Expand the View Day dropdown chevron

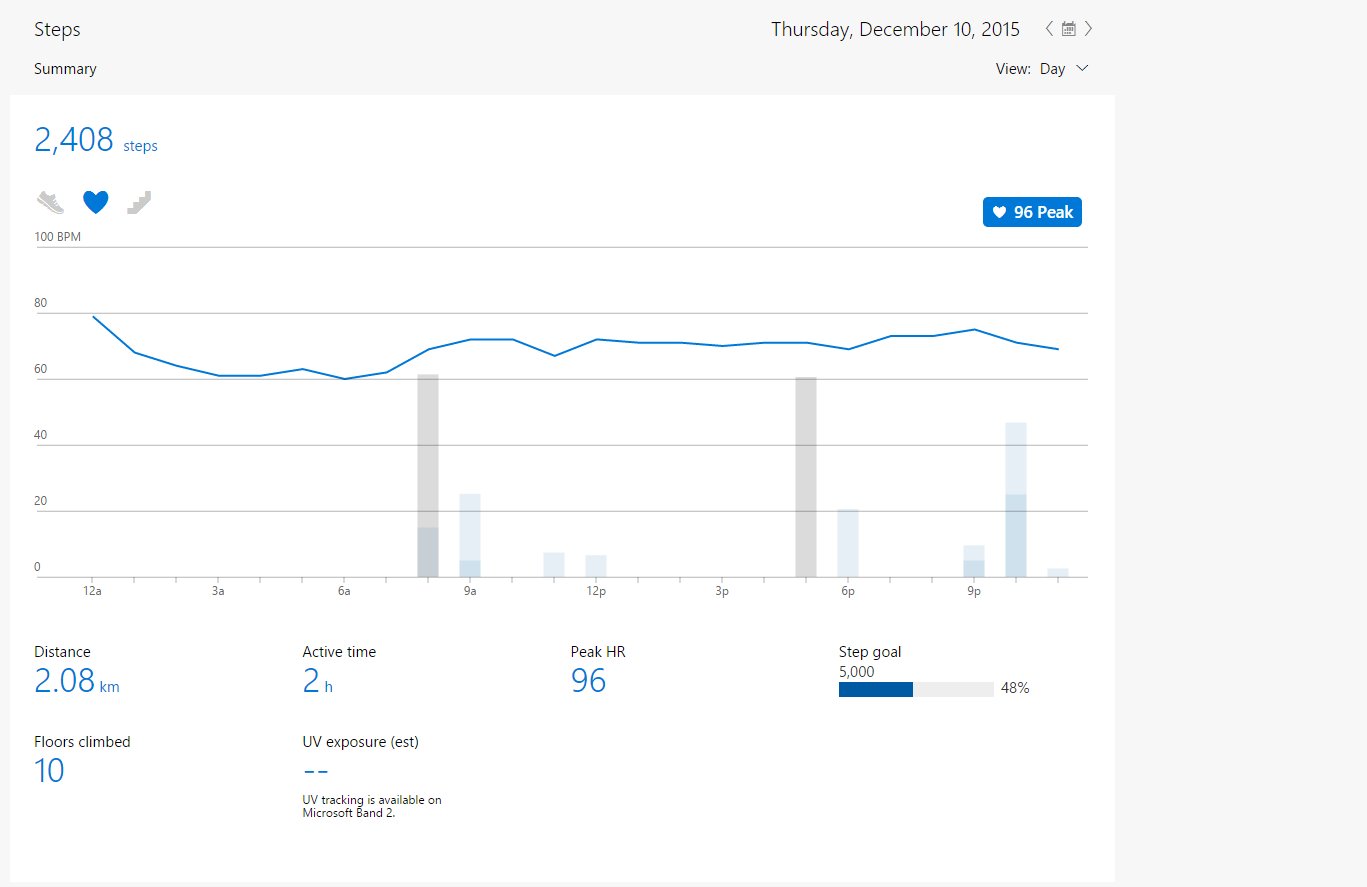[x=1081, y=69]
